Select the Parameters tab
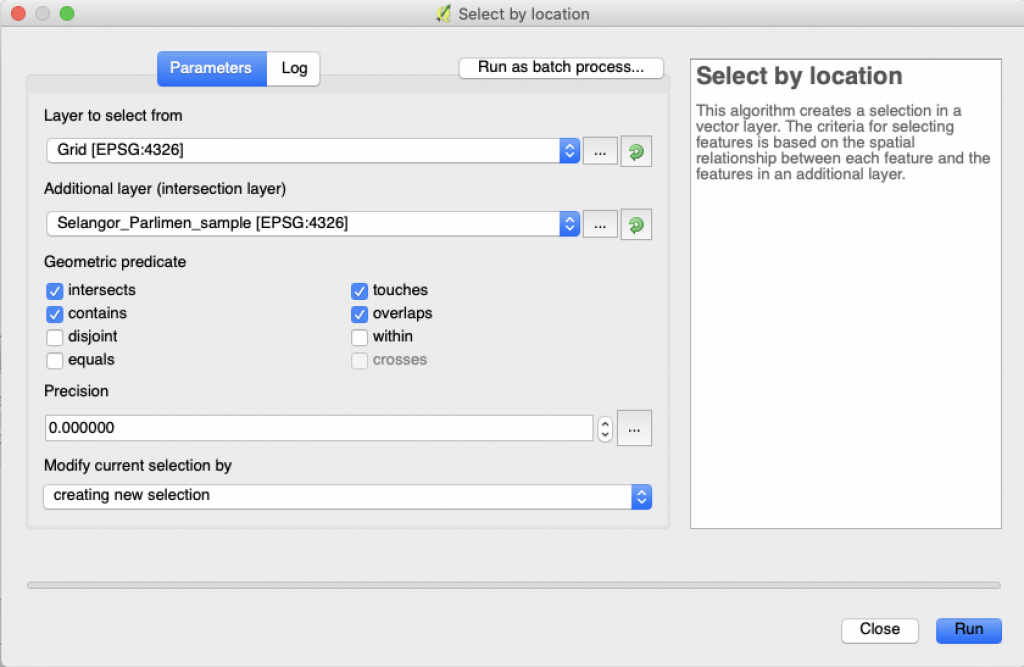 pos(211,68)
